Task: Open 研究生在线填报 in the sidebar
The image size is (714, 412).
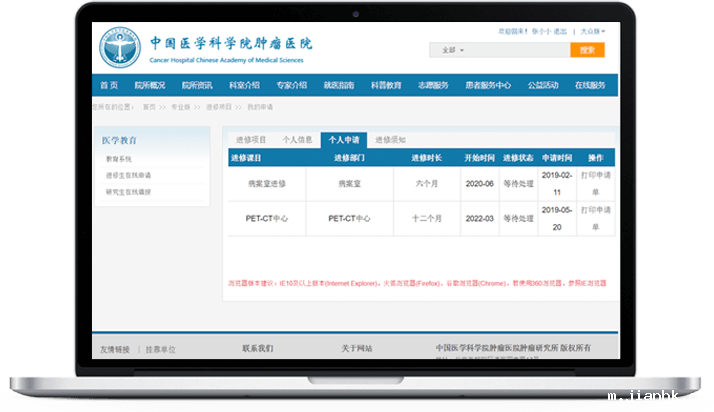Action: point(128,191)
